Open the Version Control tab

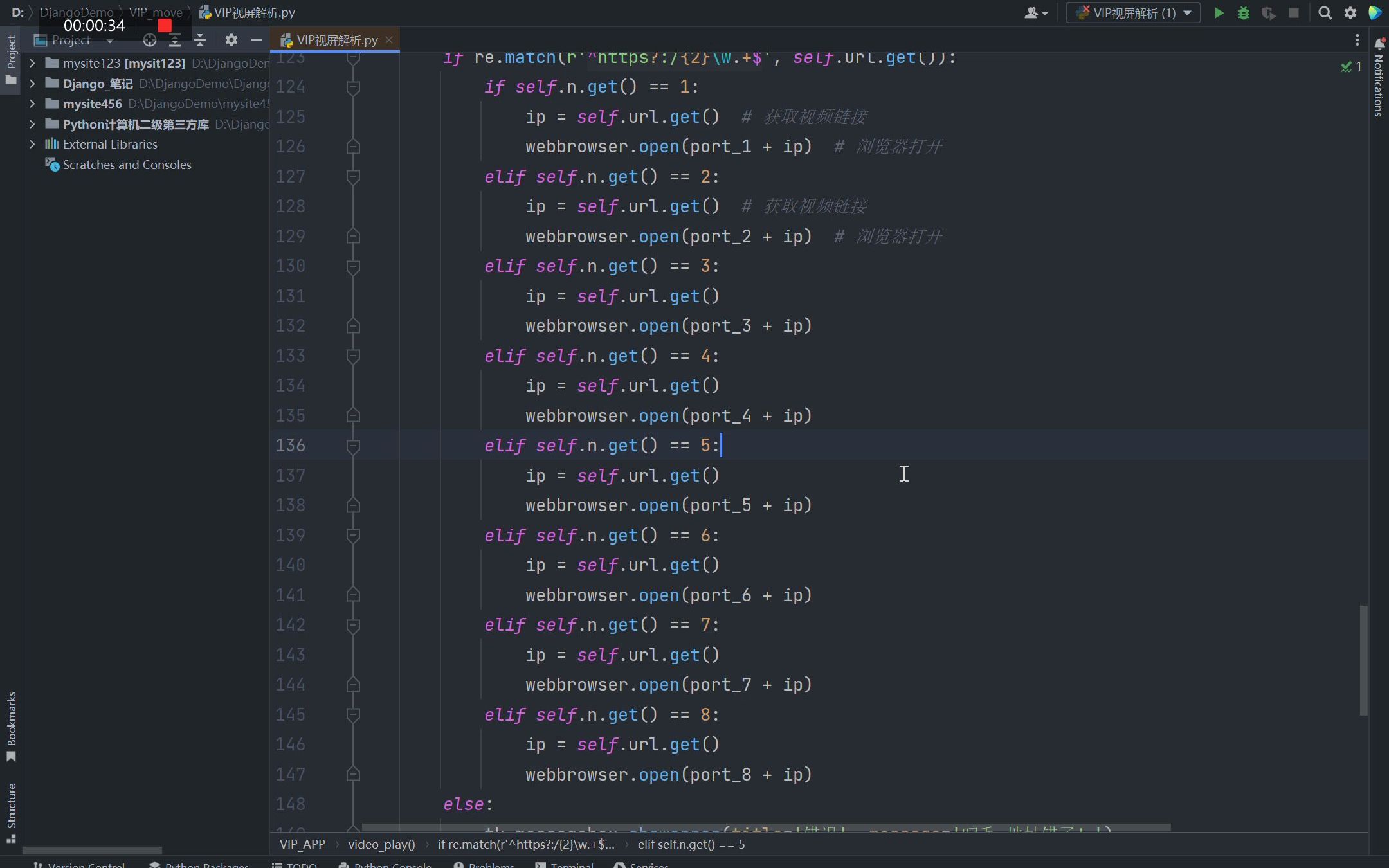[x=78, y=864]
